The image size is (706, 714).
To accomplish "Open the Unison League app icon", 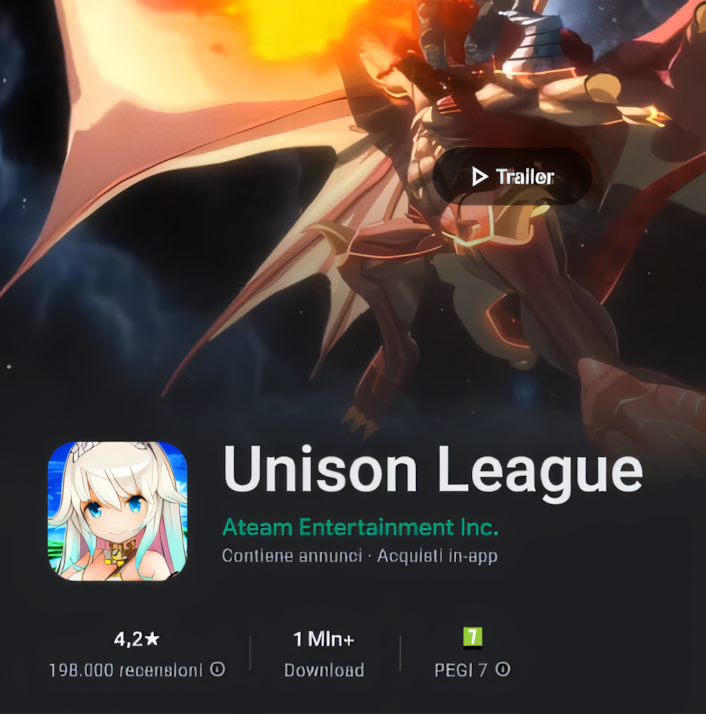I will pyautogui.click(x=118, y=511).
